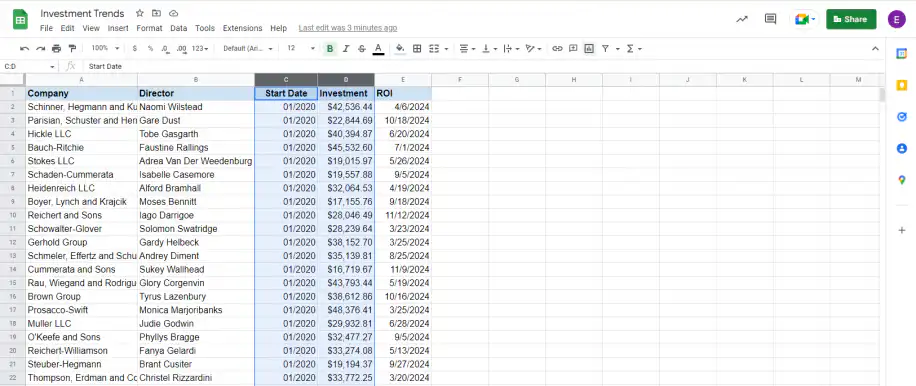Open the Tools menu
This screenshot has width=916, height=386.
coord(205,28)
